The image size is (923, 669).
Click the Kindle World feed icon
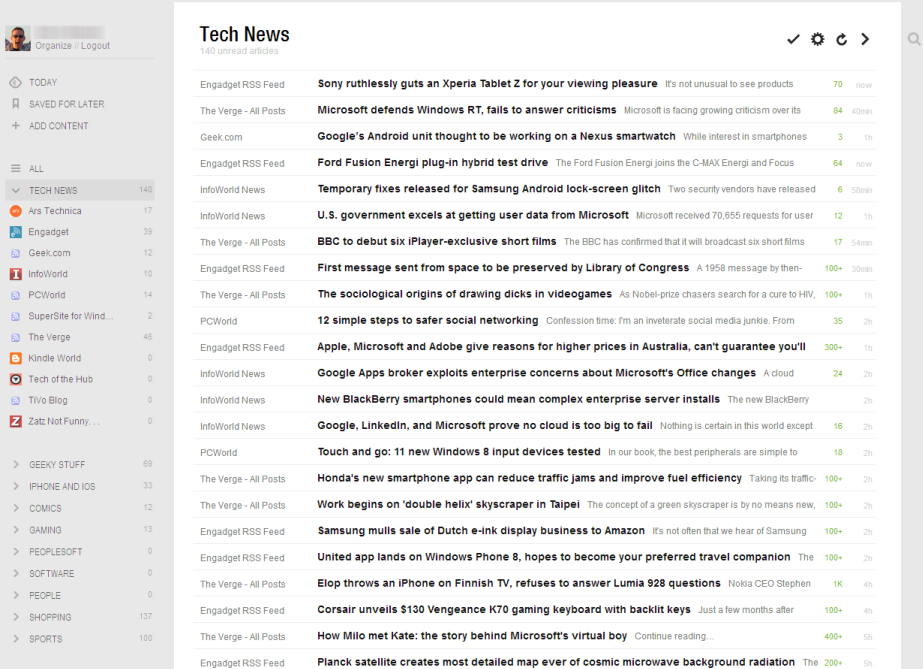[x=16, y=358]
